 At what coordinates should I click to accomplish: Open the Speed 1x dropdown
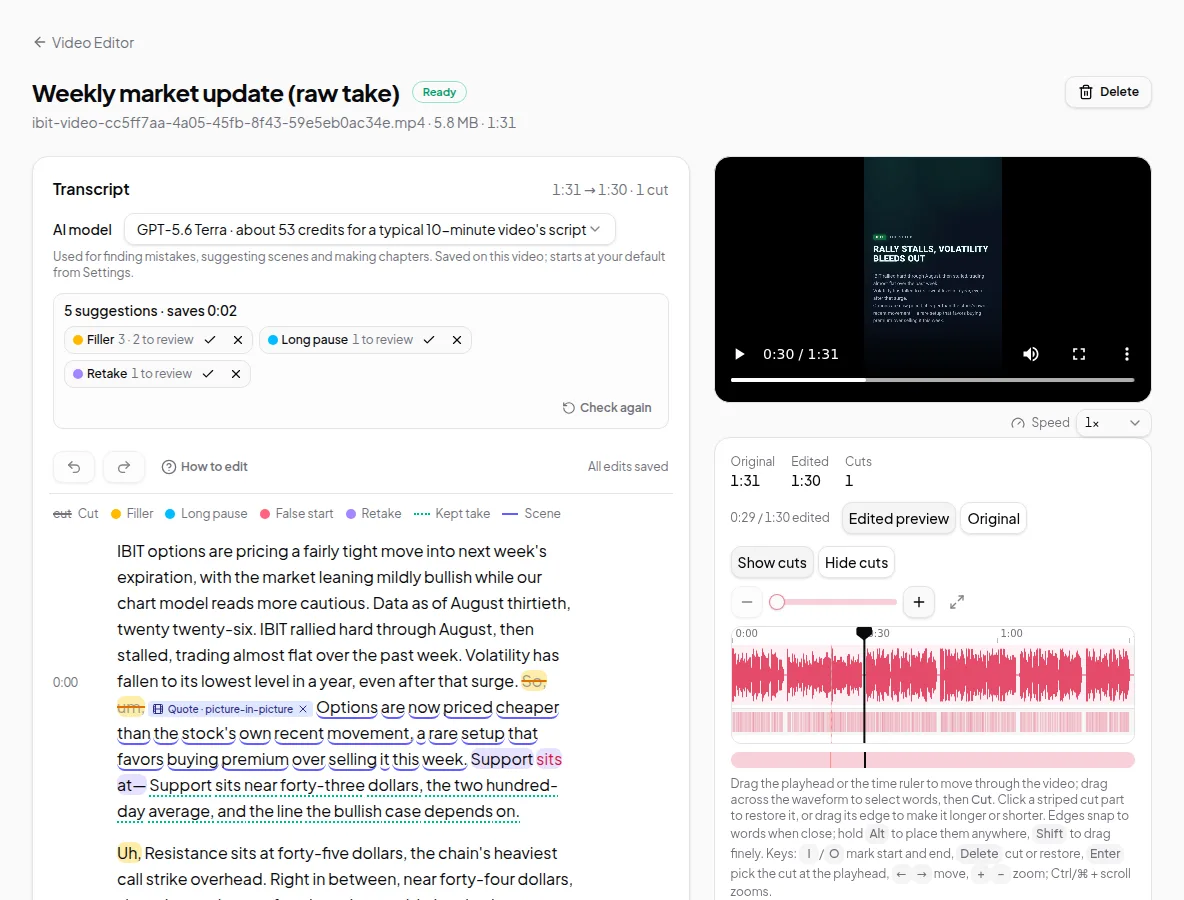(x=1113, y=423)
